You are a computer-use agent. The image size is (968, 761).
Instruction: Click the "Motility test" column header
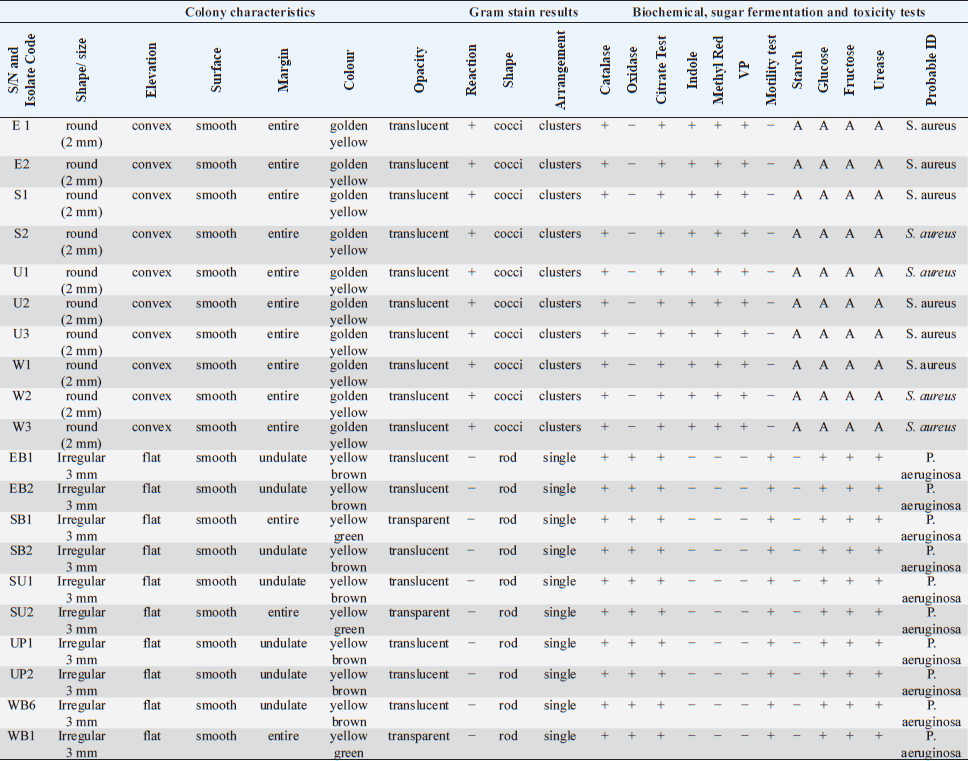pos(770,70)
